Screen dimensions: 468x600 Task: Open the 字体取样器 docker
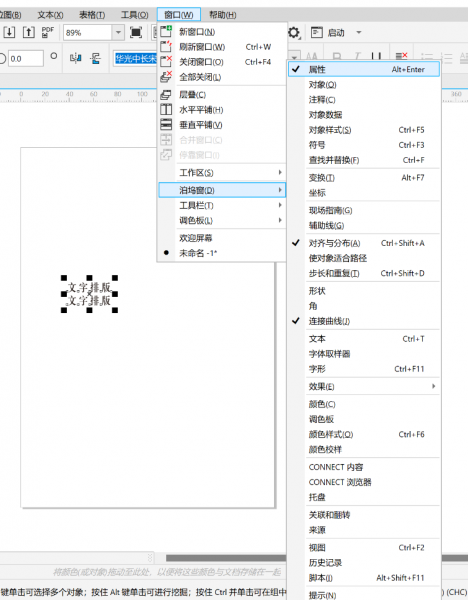coord(364,354)
